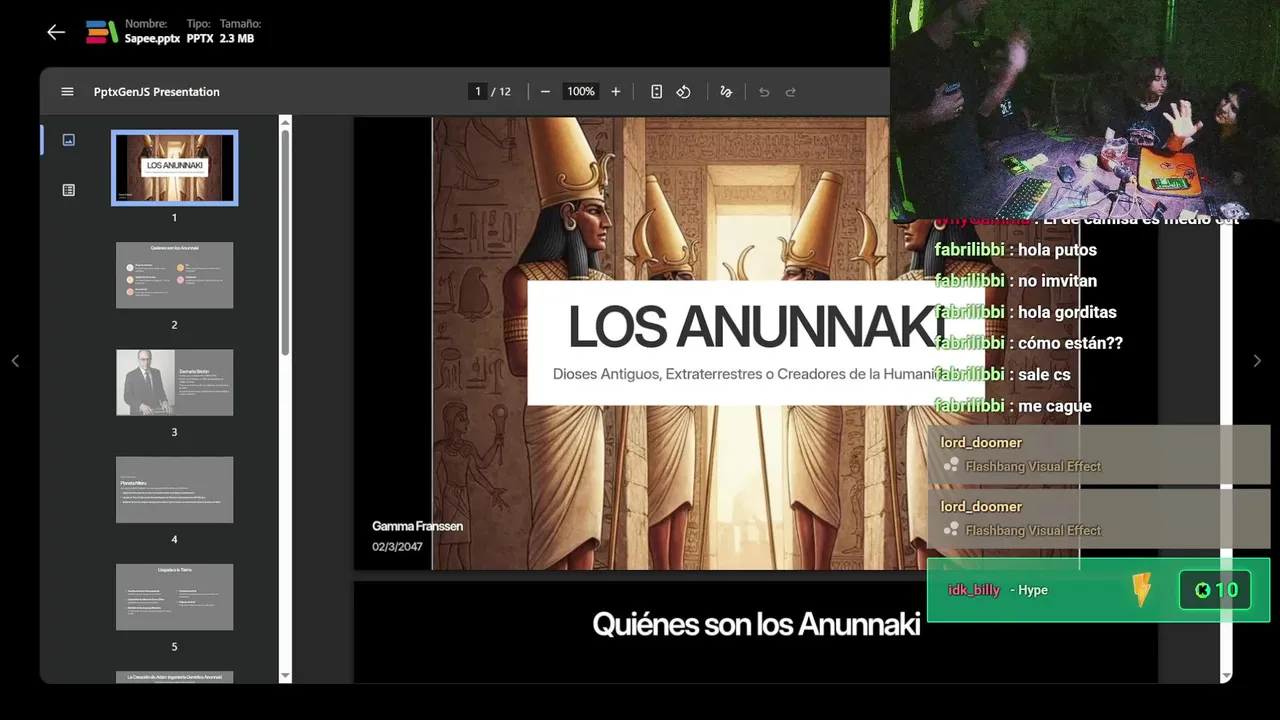Viewport: 1280px width, 720px height.
Task: Click the 02/3/2047 date text
Action: (397, 547)
